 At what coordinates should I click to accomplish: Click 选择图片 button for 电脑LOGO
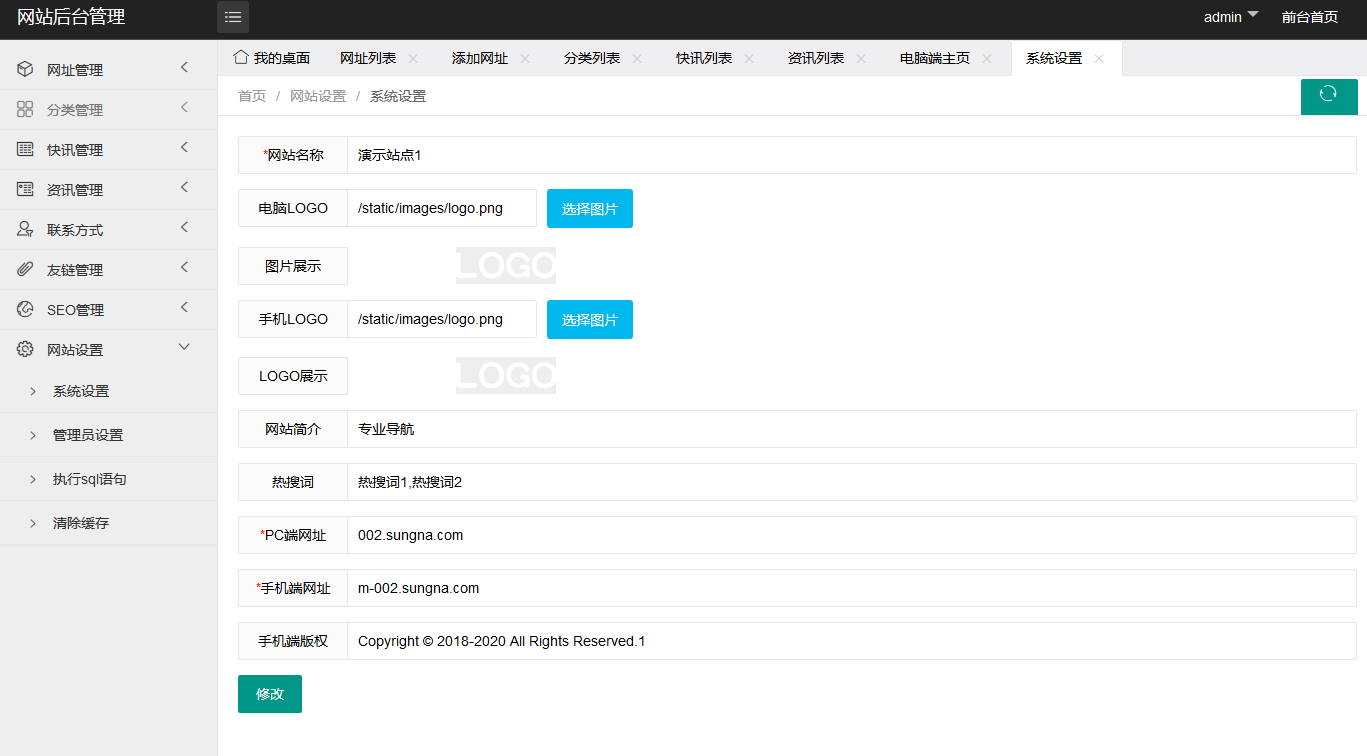click(589, 209)
